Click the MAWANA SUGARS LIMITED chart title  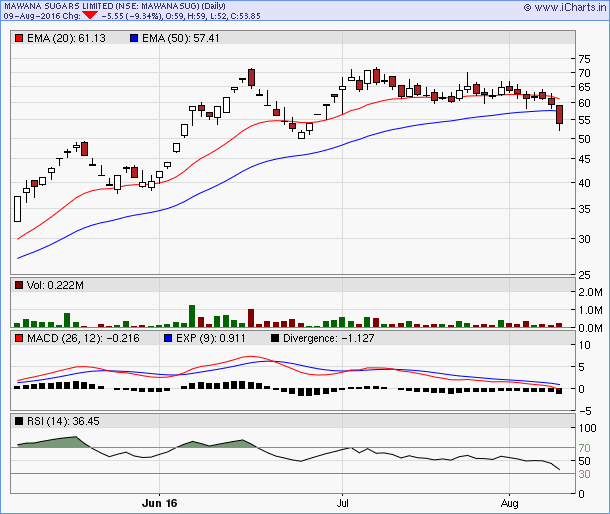point(115,6)
